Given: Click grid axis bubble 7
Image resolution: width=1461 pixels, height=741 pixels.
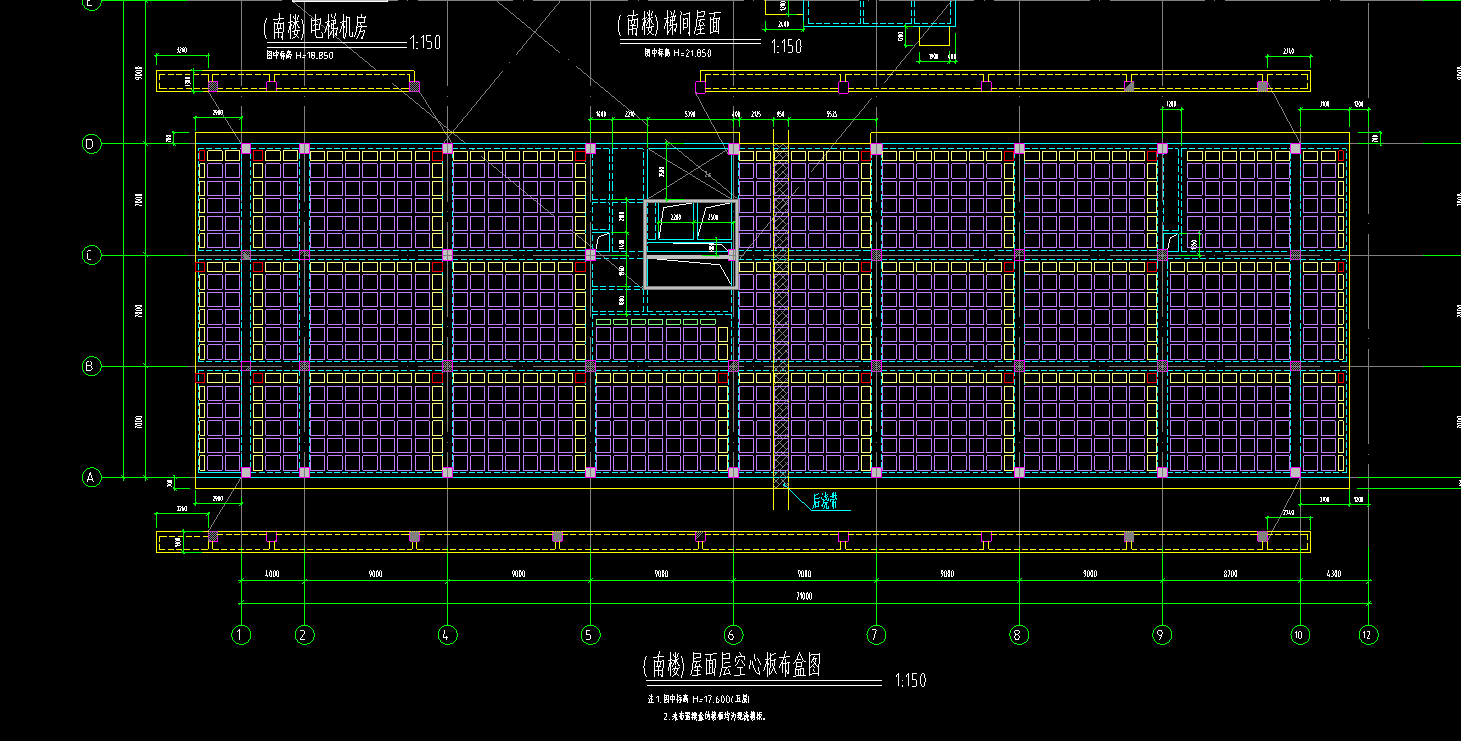Looking at the screenshot, I should click(x=876, y=634).
